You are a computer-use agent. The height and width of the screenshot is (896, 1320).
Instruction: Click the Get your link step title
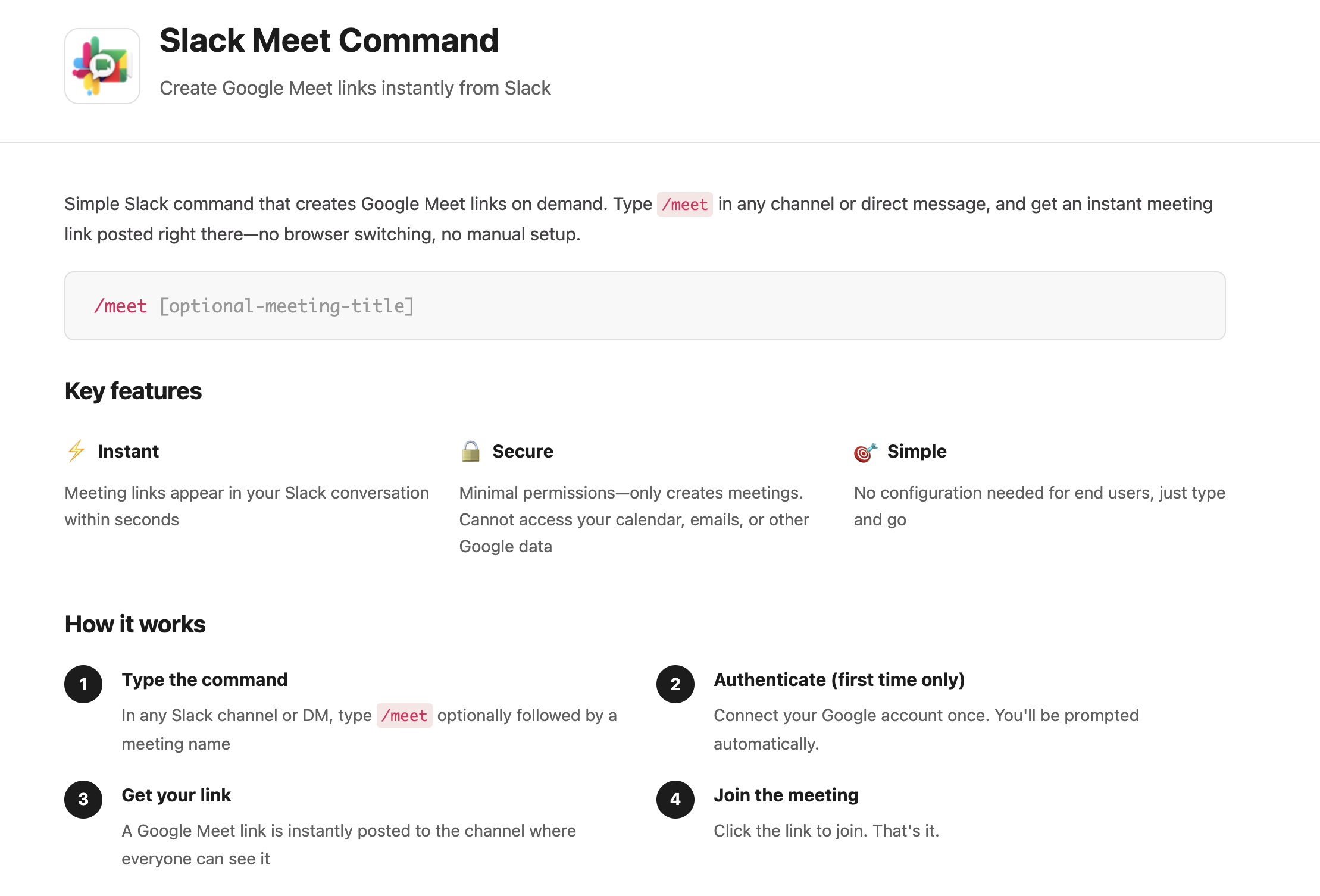click(176, 795)
